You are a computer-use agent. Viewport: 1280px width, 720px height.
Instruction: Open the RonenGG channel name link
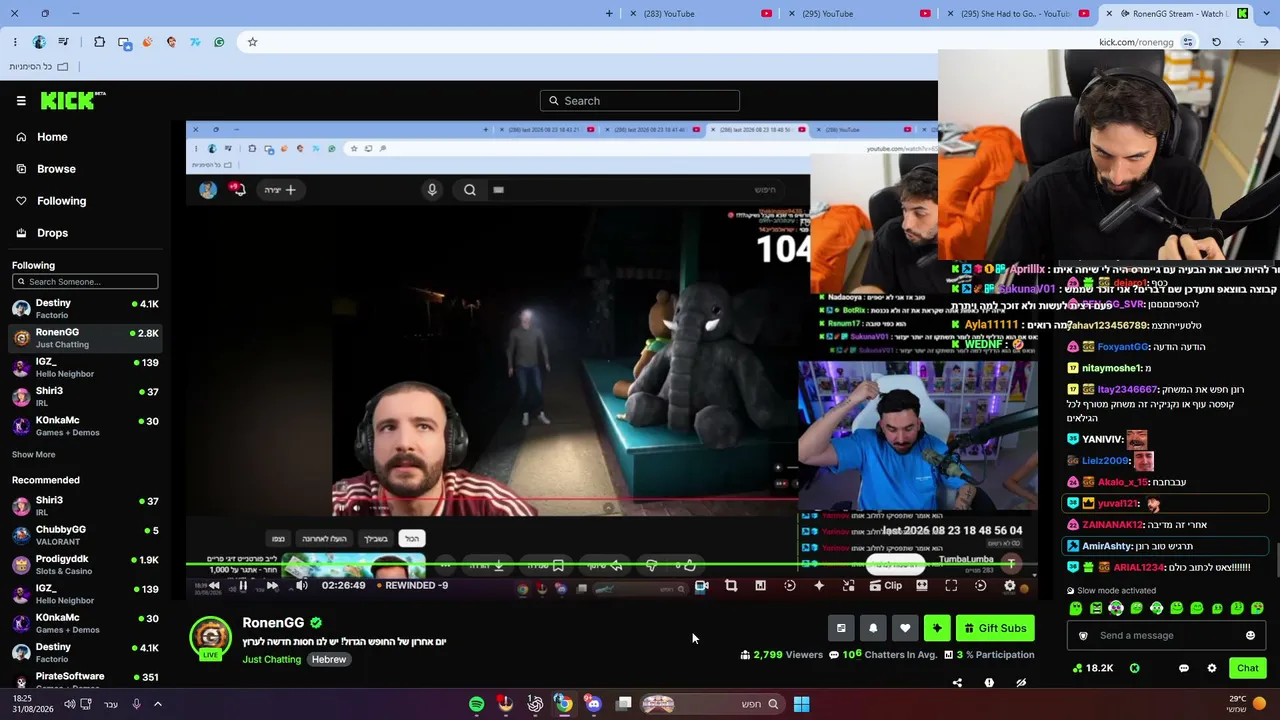(x=273, y=623)
